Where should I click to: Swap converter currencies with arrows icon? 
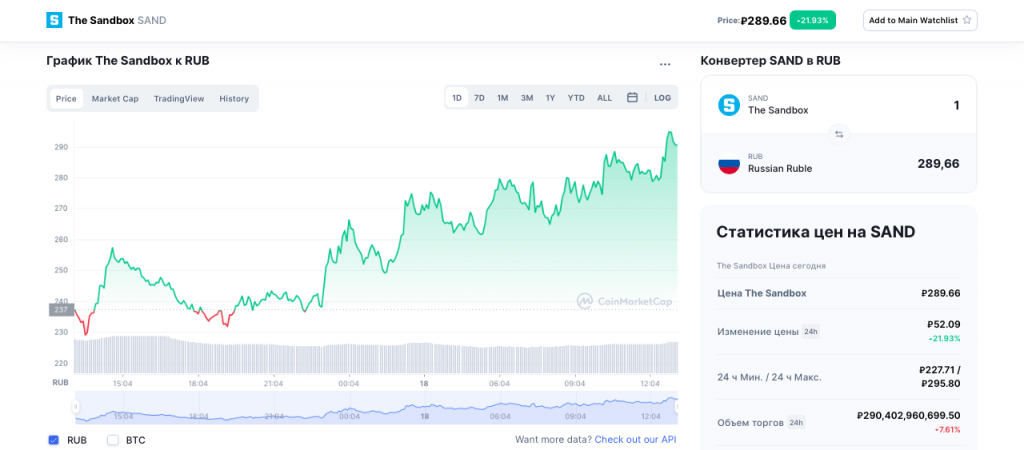839,134
